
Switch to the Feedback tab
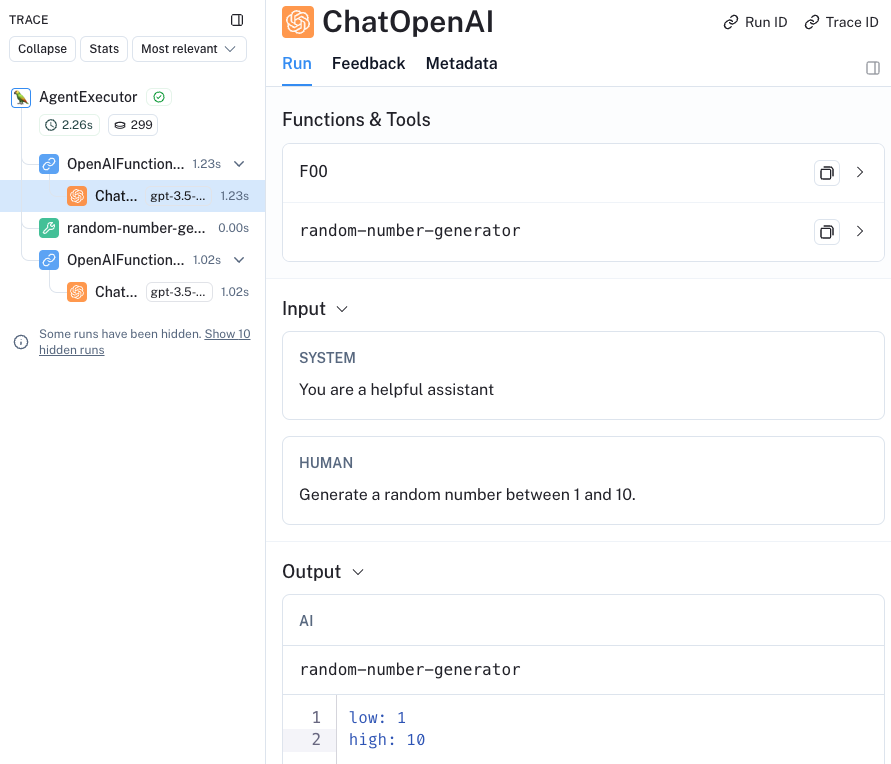click(368, 64)
